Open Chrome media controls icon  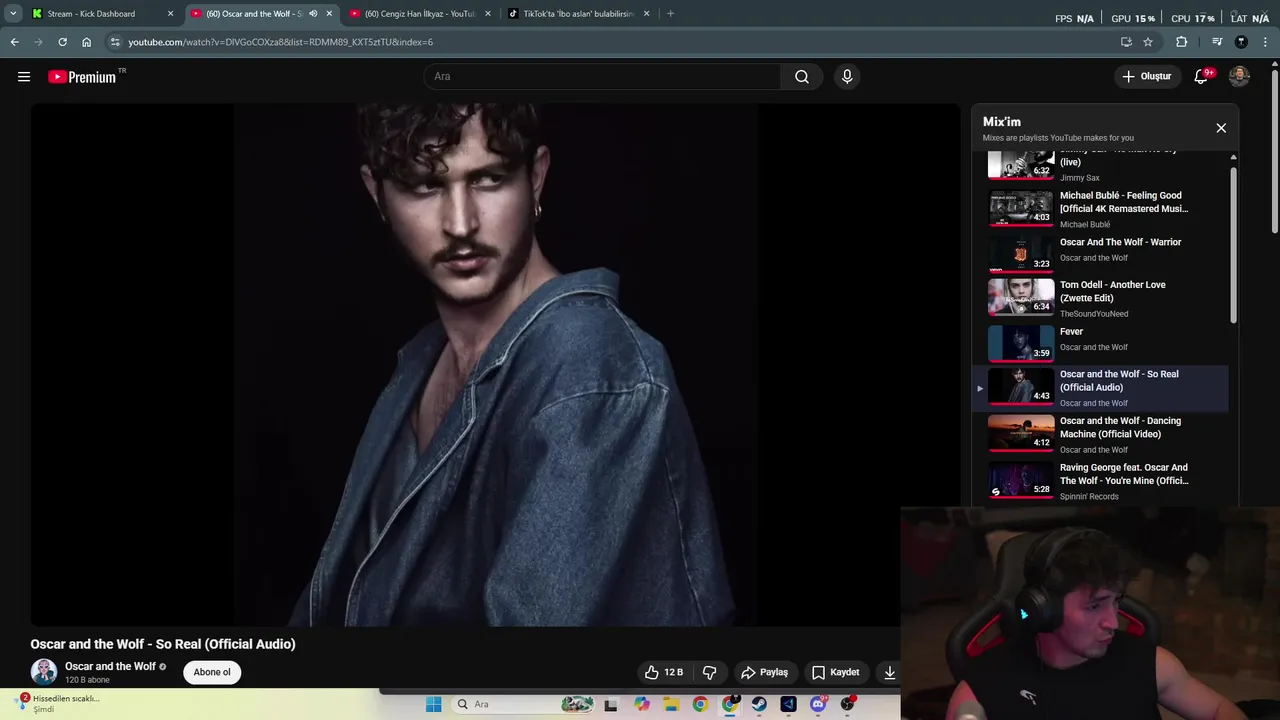click(1217, 42)
